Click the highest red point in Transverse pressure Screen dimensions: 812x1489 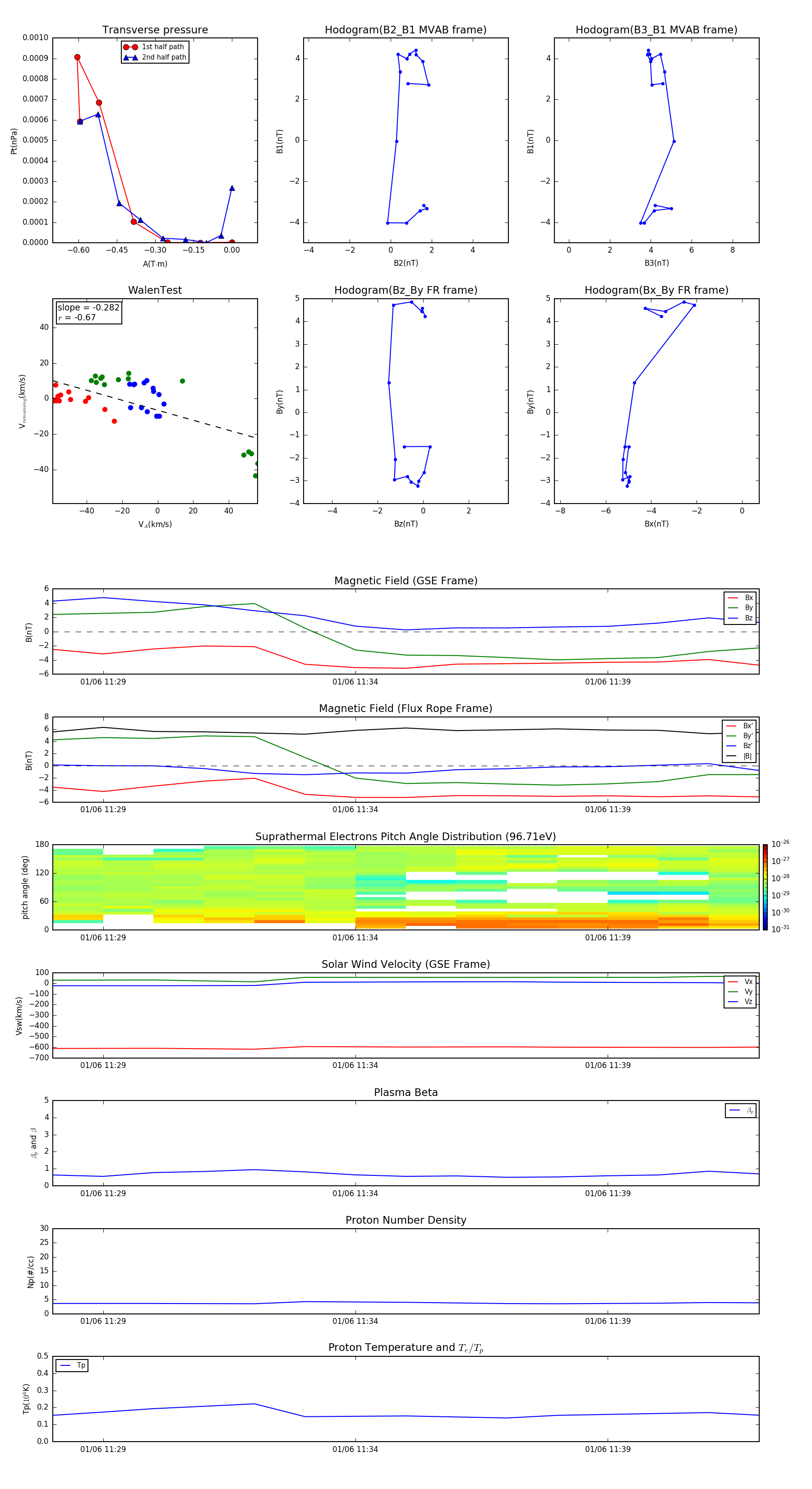click(78, 57)
